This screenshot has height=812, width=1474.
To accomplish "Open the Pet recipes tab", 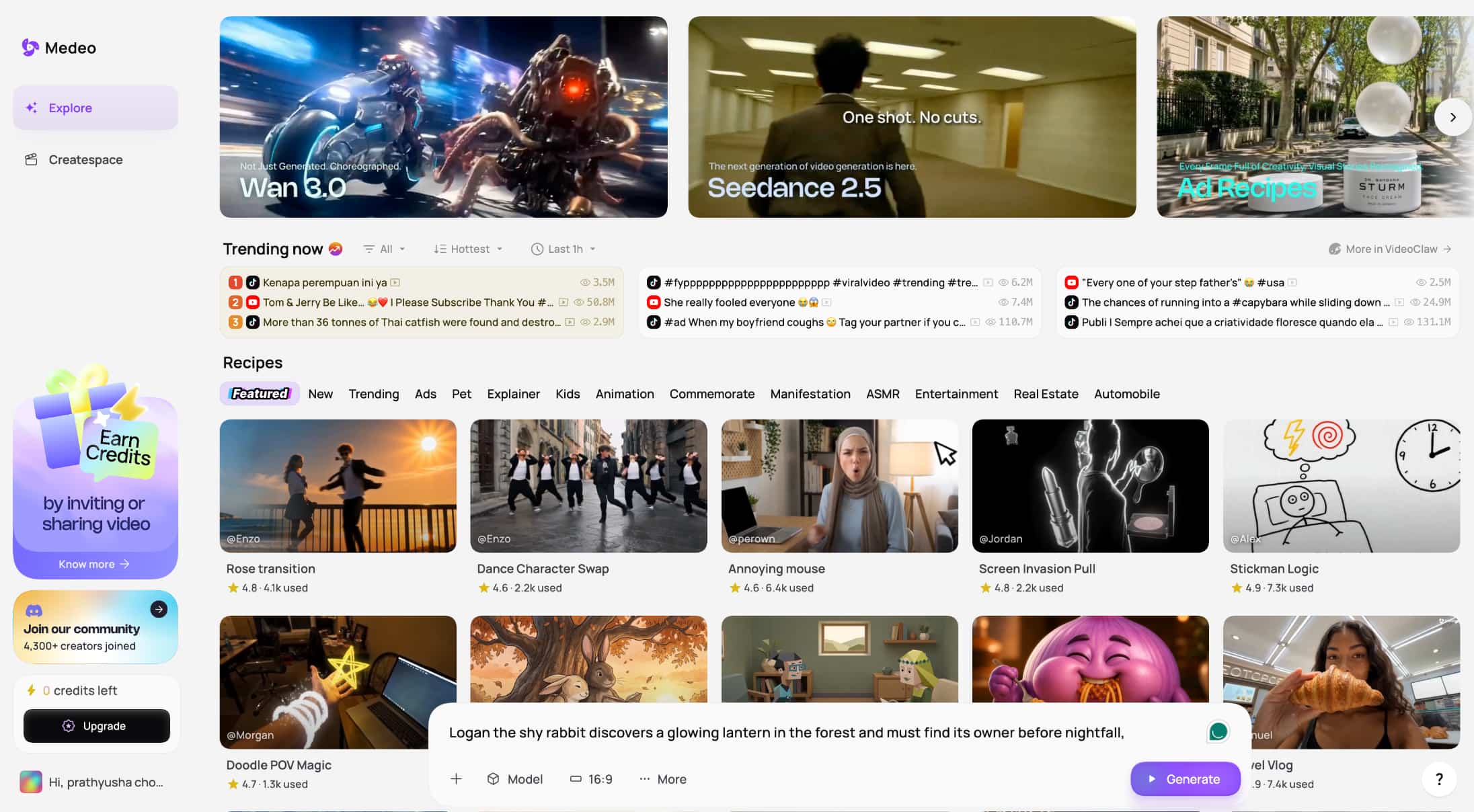I will tap(461, 394).
